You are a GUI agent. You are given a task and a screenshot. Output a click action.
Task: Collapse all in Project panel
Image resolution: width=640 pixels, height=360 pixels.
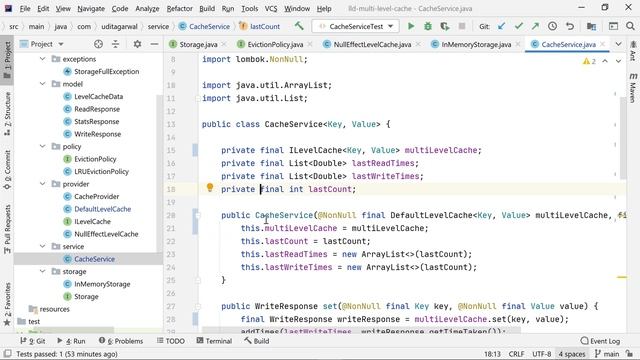[116, 44]
